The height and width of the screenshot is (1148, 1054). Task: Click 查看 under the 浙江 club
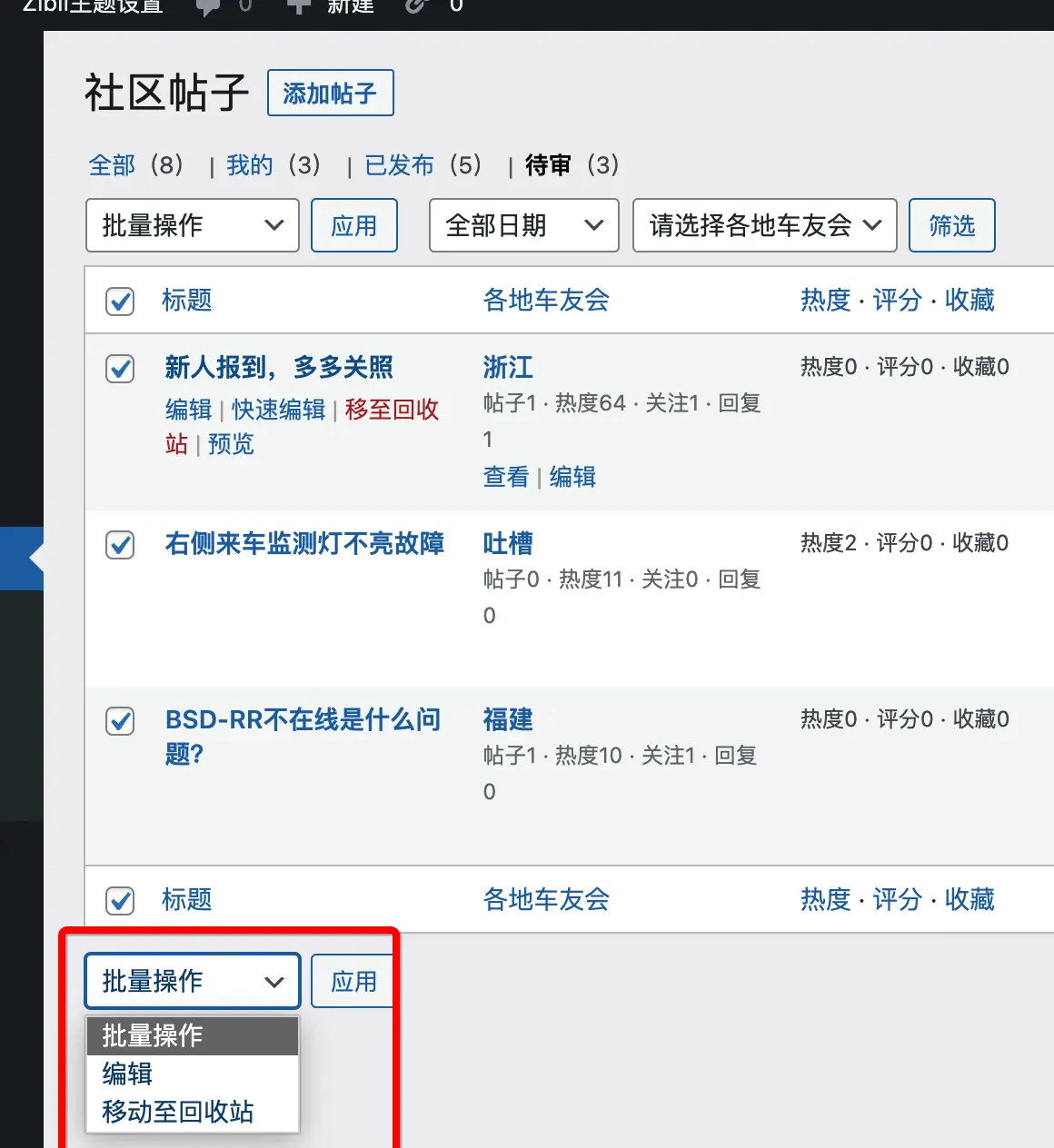506,477
